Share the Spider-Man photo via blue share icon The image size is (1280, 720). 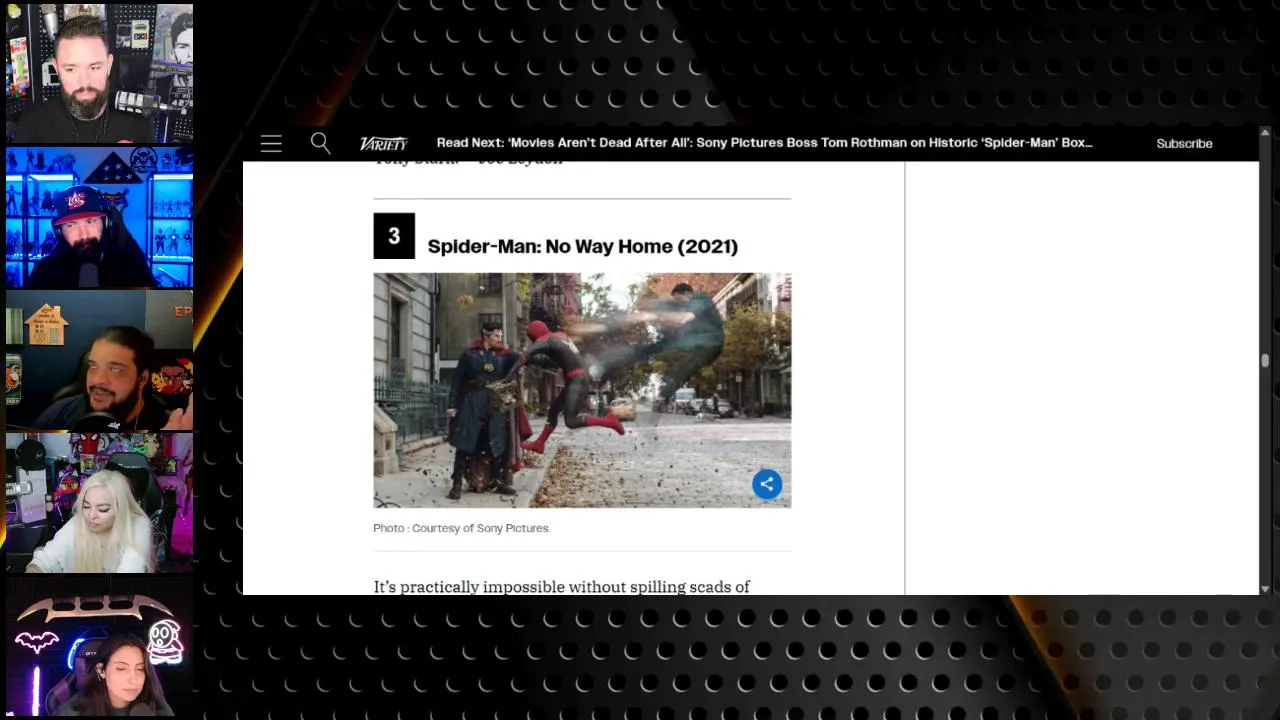coord(767,484)
